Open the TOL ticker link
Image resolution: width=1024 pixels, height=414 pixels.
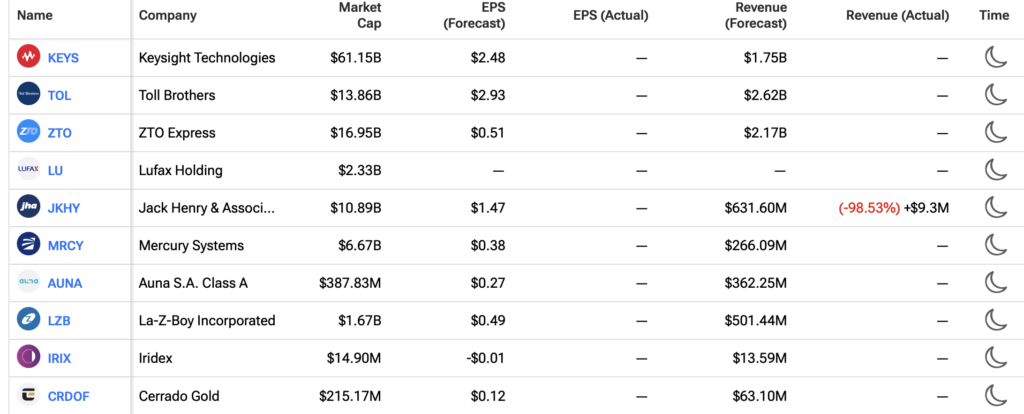pyautogui.click(x=59, y=96)
